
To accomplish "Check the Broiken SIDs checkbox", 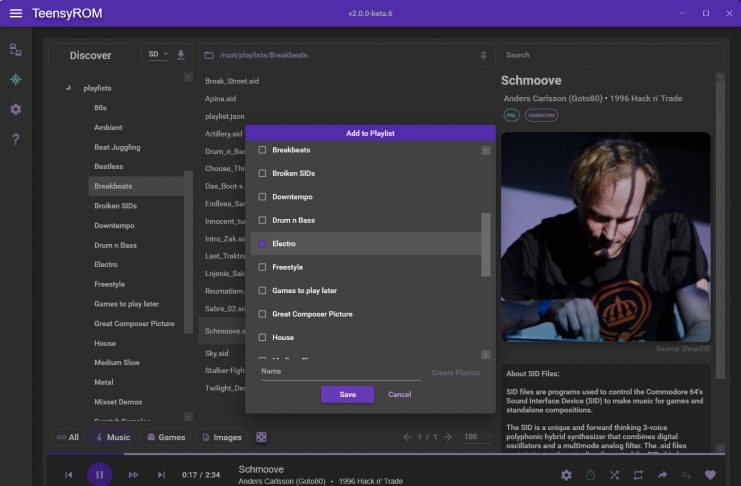I will (262, 174).
